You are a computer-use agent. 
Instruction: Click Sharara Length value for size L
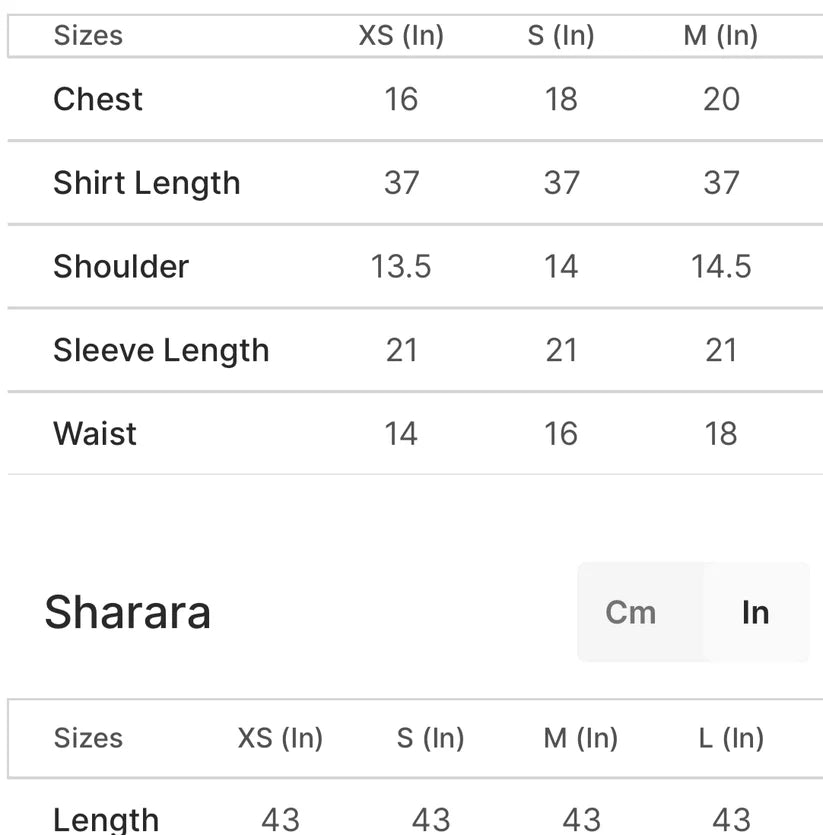pyautogui.click(x=731, y=819)
